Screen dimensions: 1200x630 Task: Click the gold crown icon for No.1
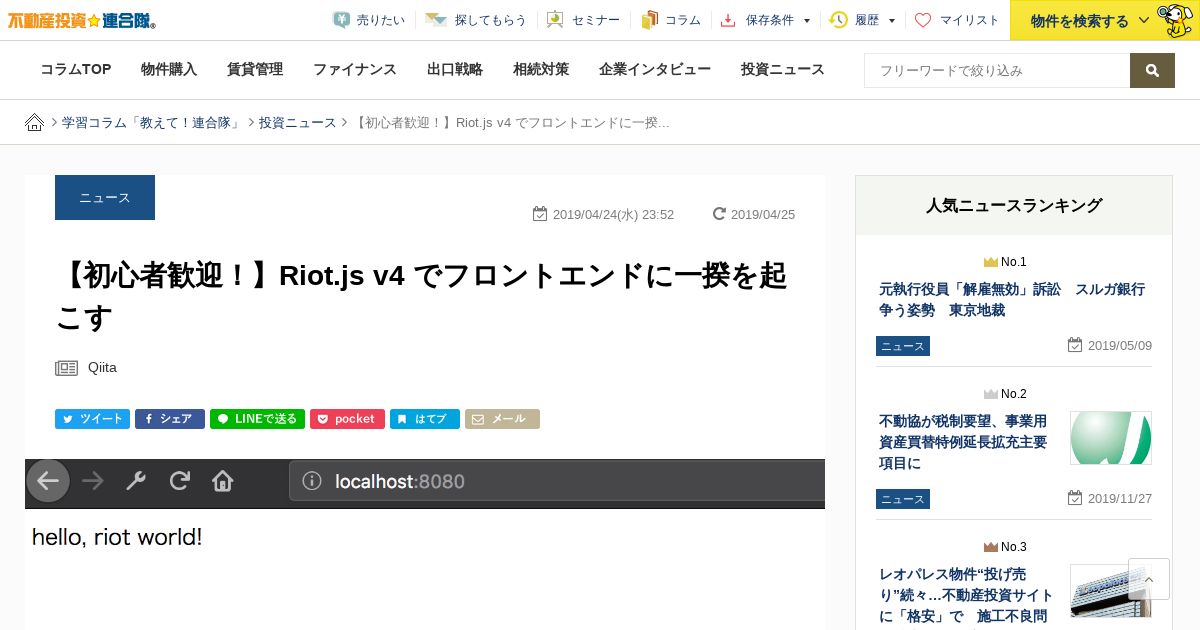pyautogui.click(x=990, y=262)
